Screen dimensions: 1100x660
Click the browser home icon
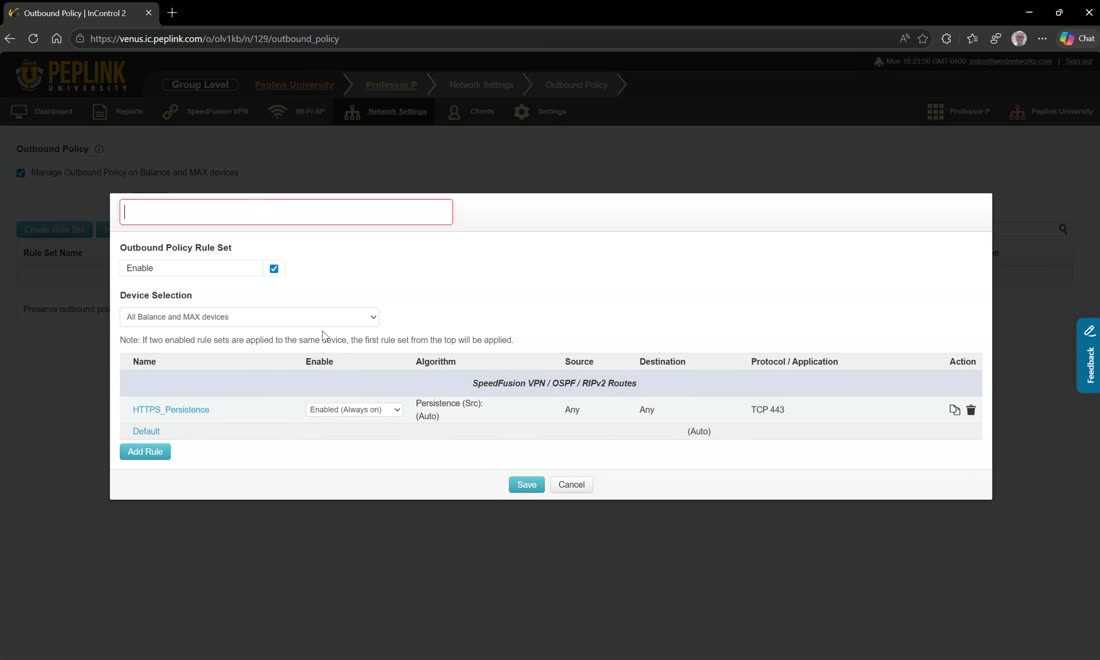pyautogui.click(x=56, y=39)
